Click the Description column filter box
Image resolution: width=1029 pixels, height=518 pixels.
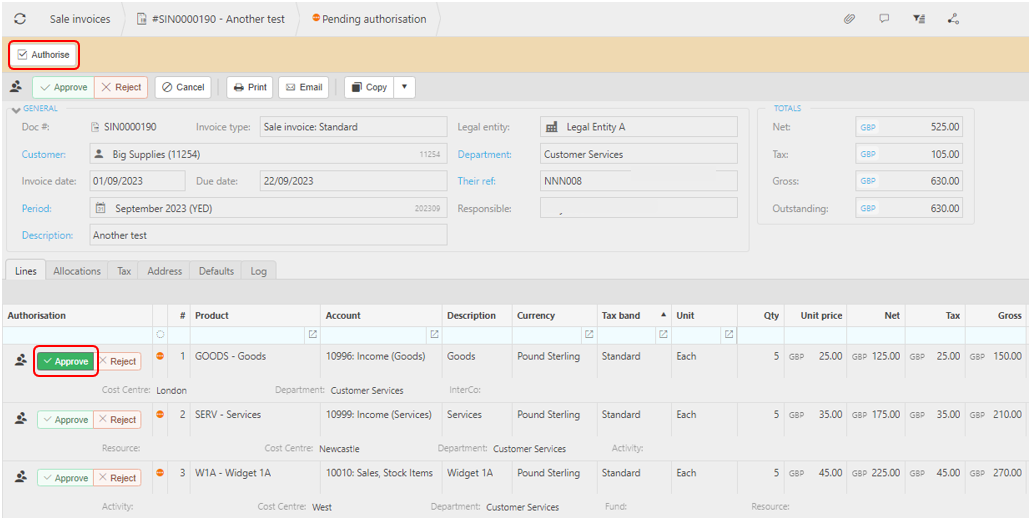click(477, 335)
